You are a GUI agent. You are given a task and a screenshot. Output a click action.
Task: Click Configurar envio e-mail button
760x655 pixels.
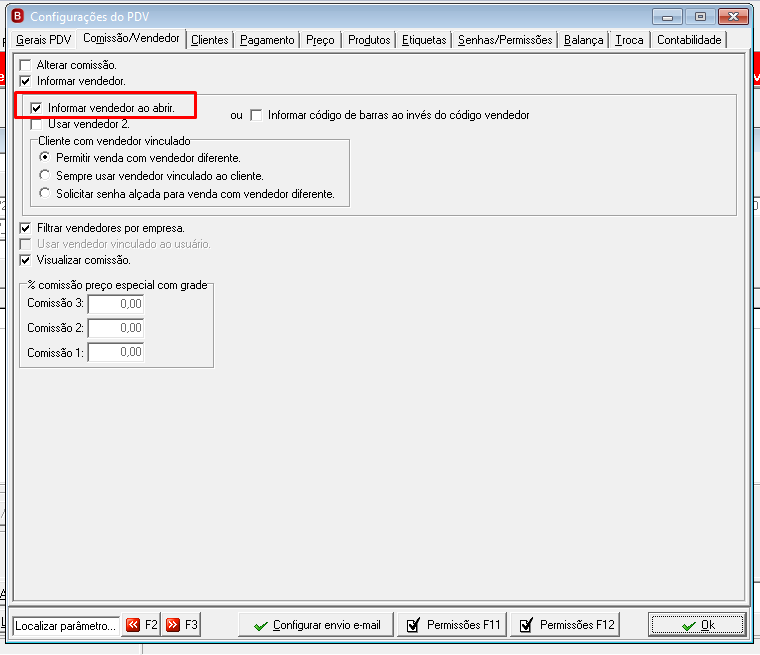pos(316,624)
